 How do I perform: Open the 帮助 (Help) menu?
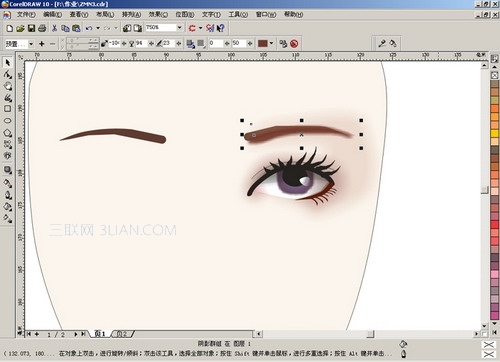(x=293, y=14)
